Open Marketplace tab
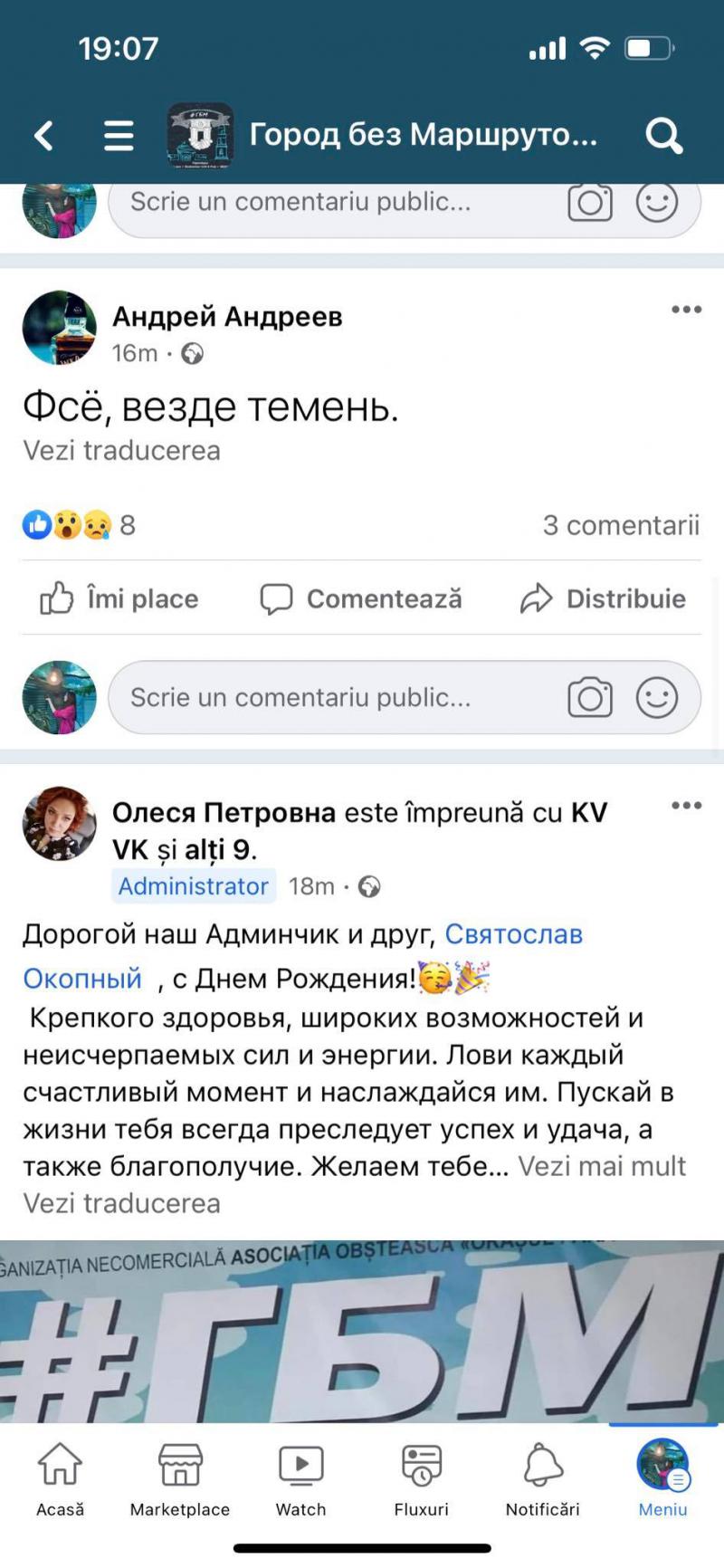 180,1477
